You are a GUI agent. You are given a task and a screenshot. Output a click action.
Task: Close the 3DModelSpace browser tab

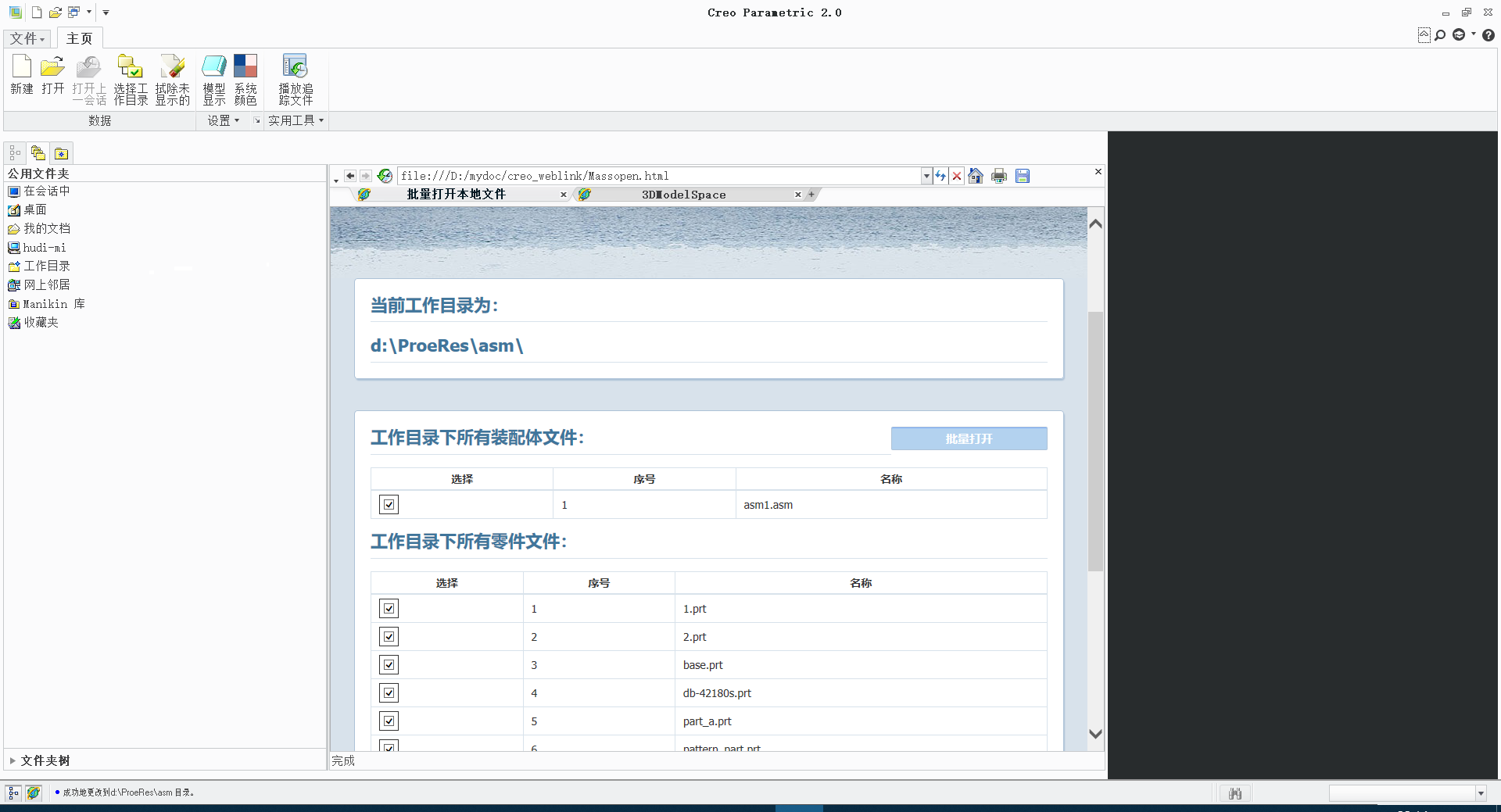[797, 195]
